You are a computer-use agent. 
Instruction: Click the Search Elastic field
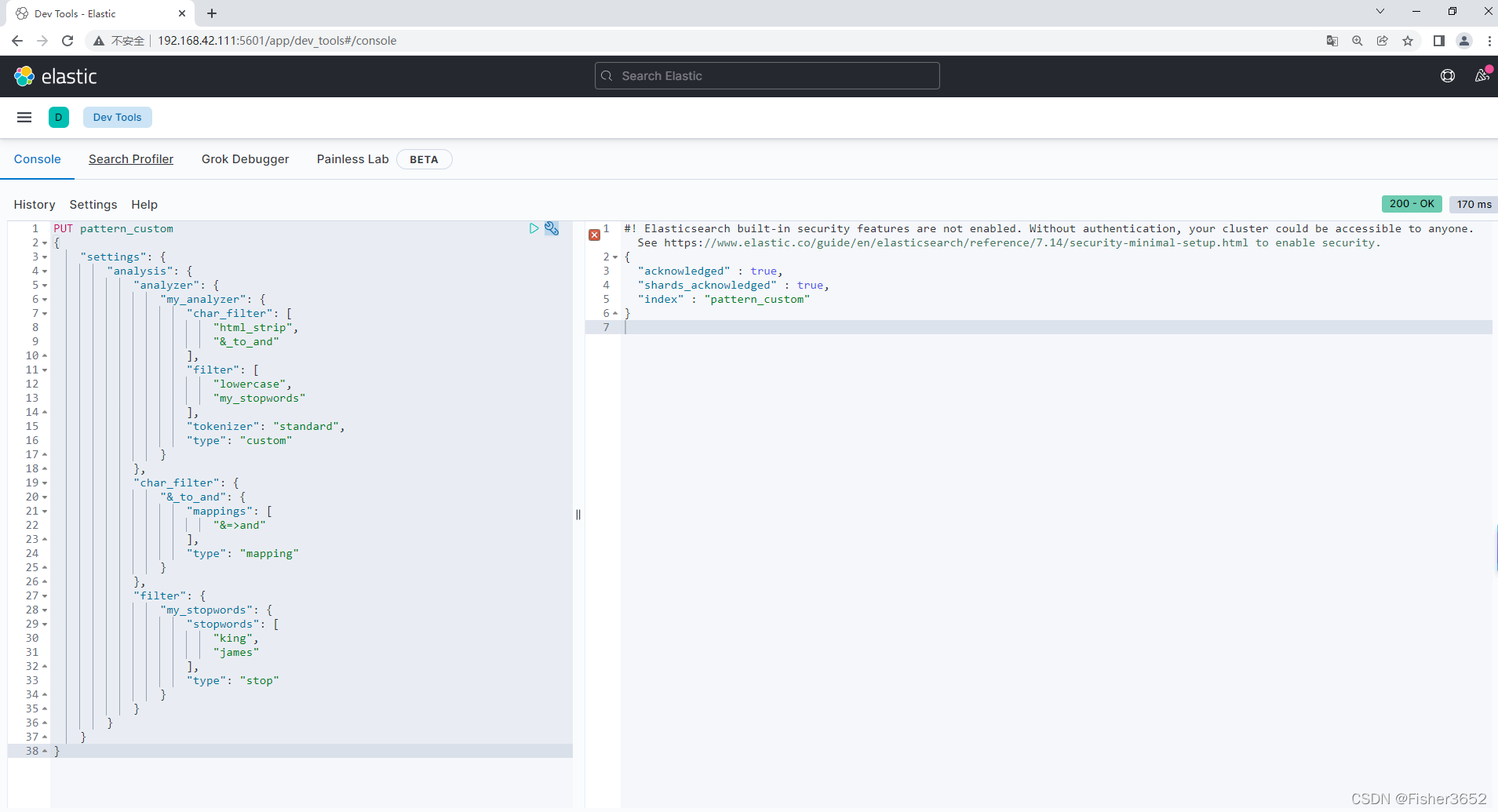pyautogui.click(x=767, y=76)
